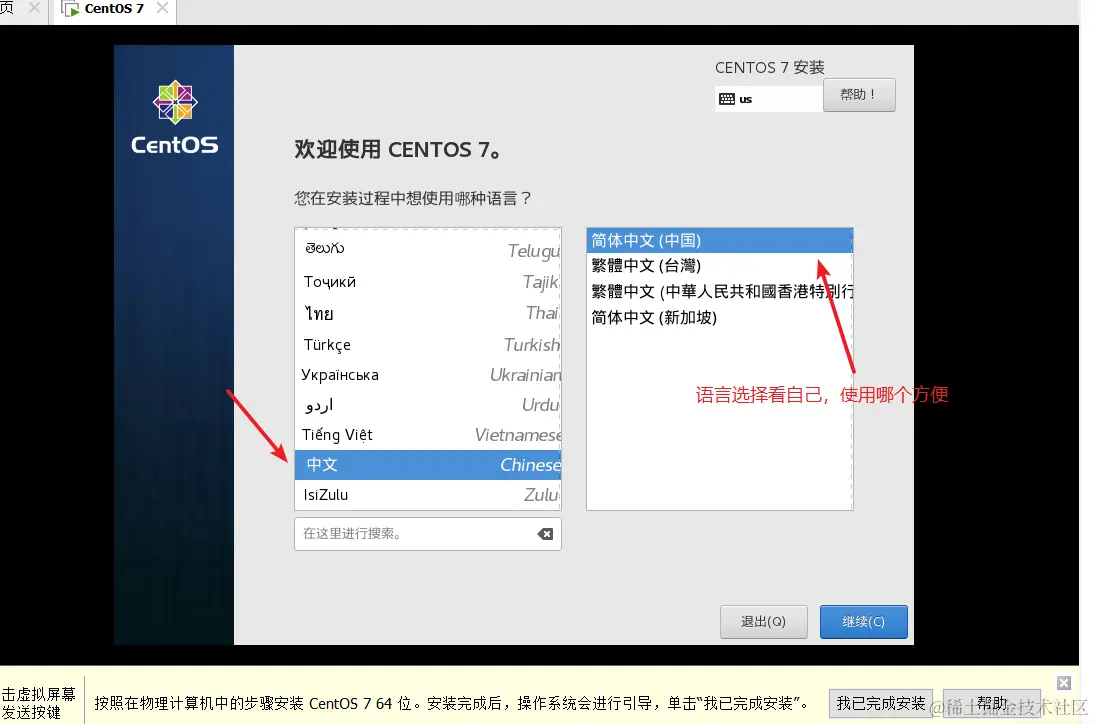
Task: Click 帮助 in the bottom hint bar
Action: point(992,703)
